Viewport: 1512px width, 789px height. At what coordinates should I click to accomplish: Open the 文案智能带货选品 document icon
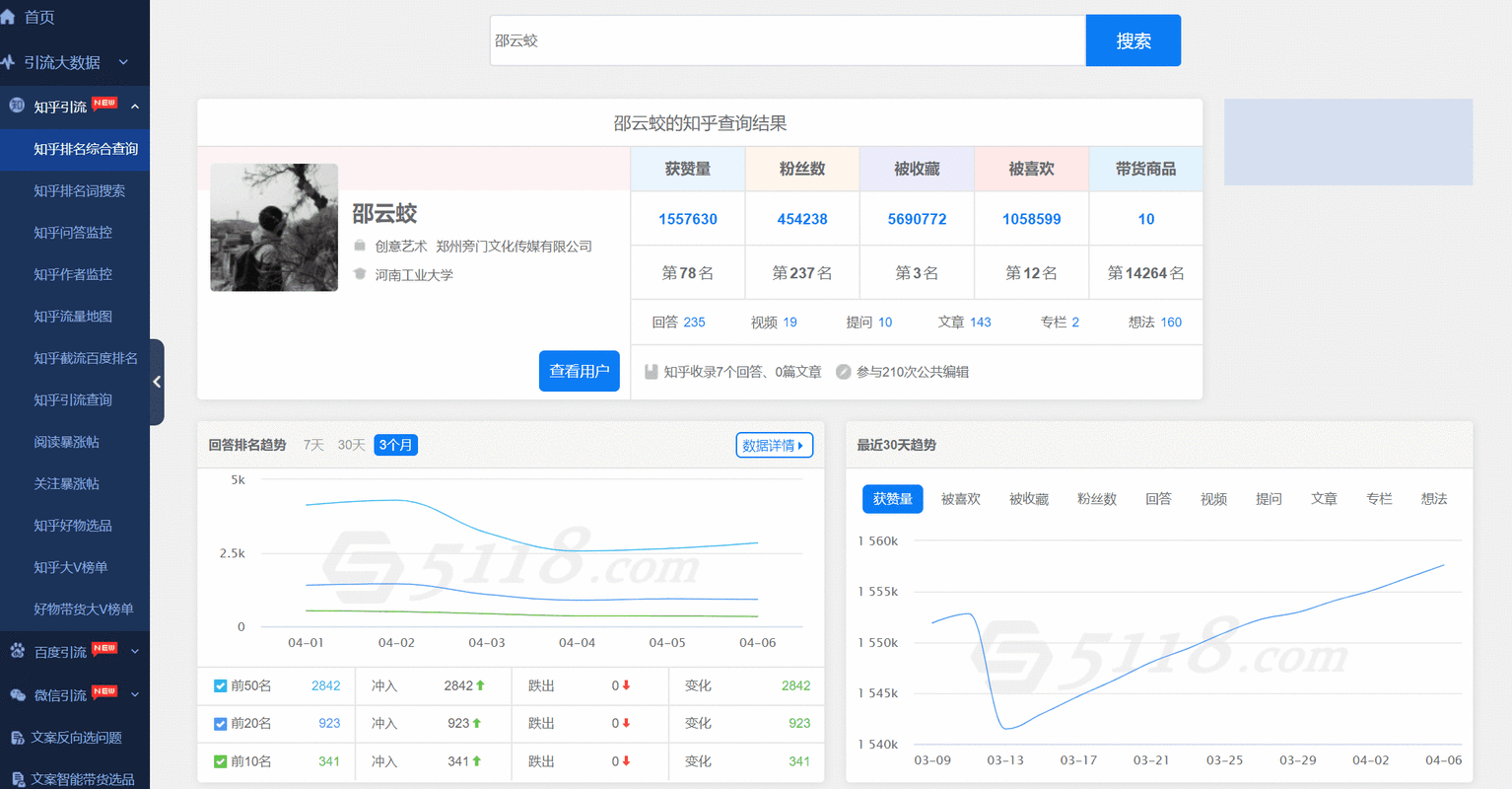(15, 777)
